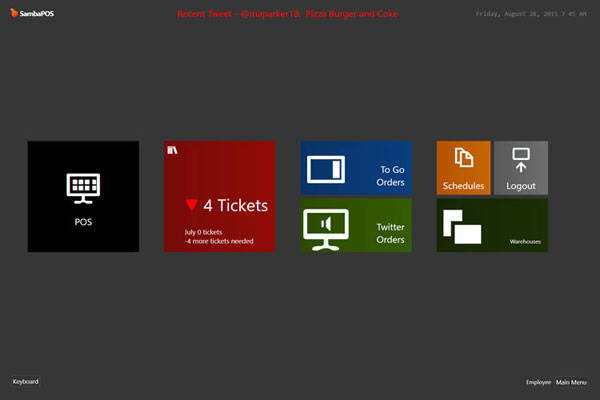Image resolution: width=600 pixels, height=400 pixels.
Task: Select the To Go Orders tablet icon
Action: 327,169
